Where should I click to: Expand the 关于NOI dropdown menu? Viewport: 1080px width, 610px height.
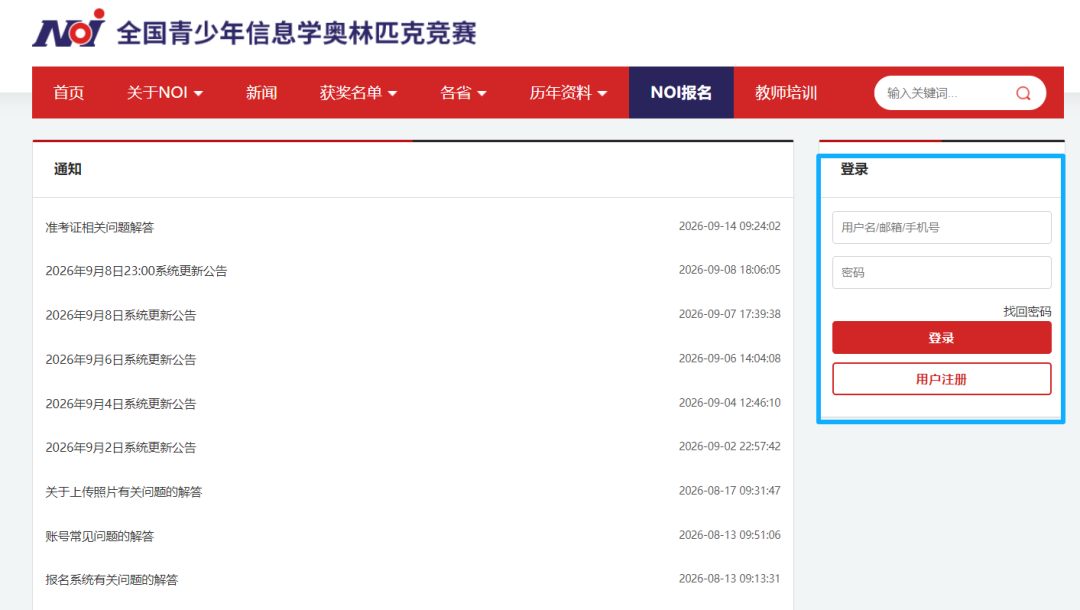(x=165, y=92)
